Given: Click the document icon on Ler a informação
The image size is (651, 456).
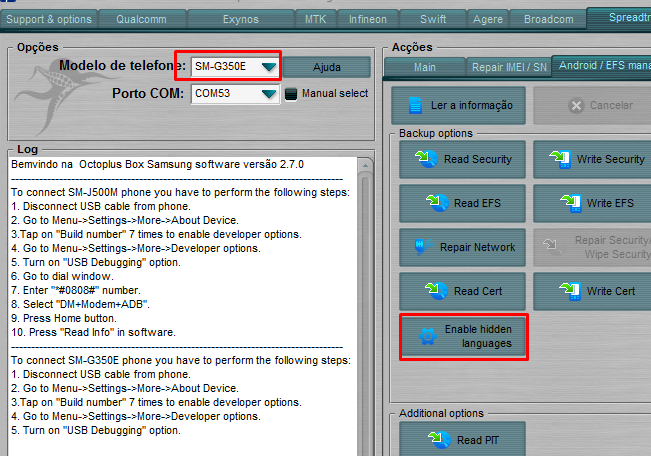Looking at the screenshot, I should pyautogui.click(x=415, y=105).
